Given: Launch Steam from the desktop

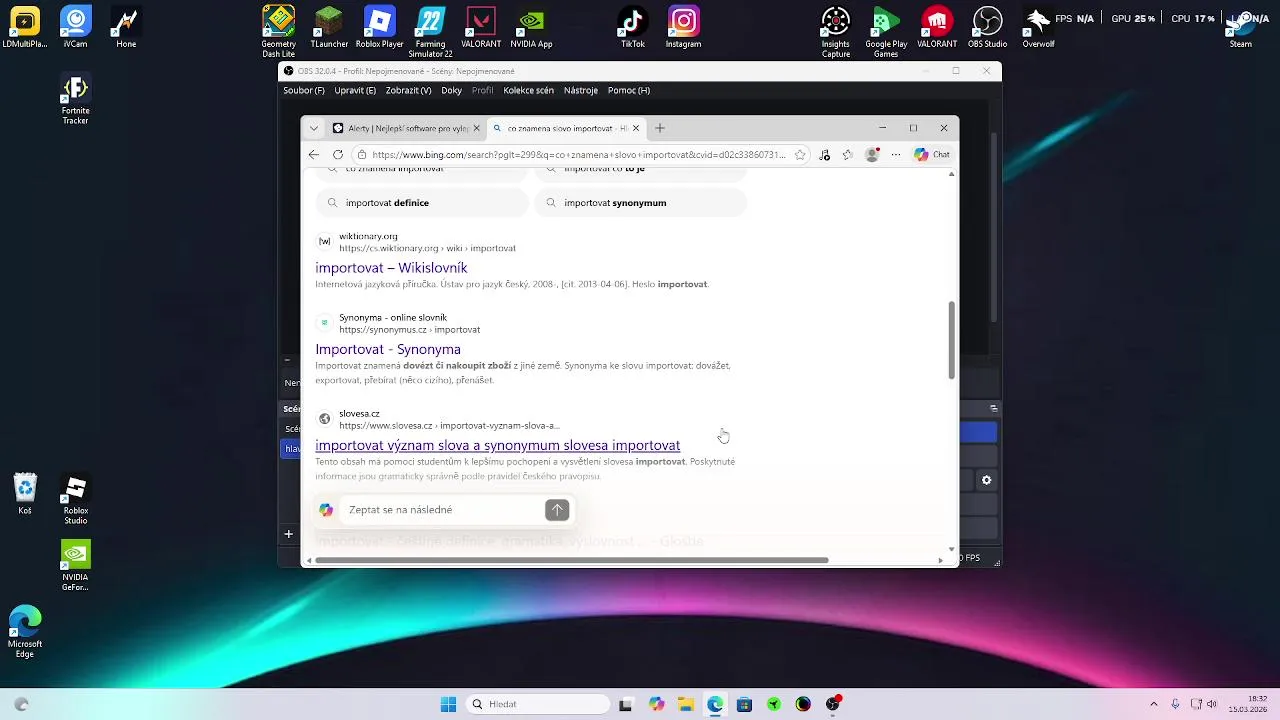Looking at the screenshot, I should (1241, 27).
